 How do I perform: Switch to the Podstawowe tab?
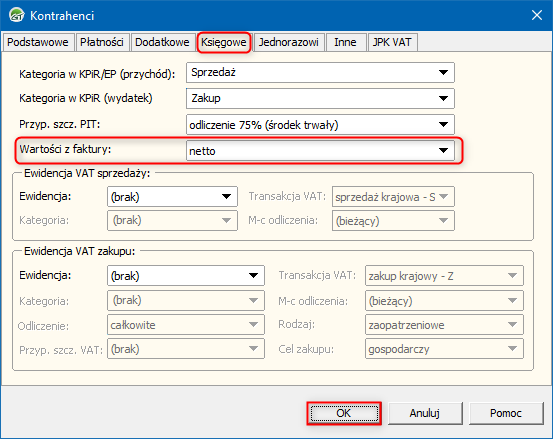click(x=38, y=42)
